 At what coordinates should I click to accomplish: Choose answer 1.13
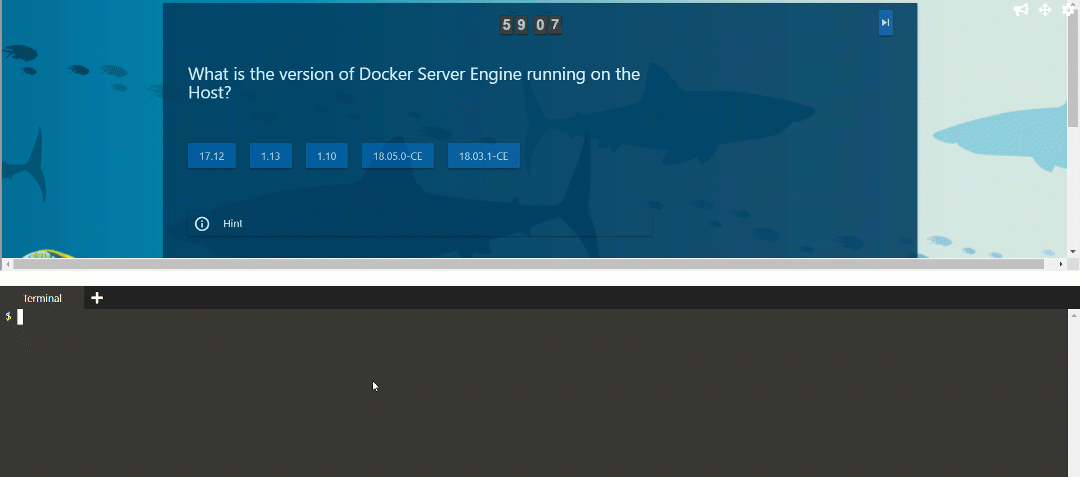[271, 156]
